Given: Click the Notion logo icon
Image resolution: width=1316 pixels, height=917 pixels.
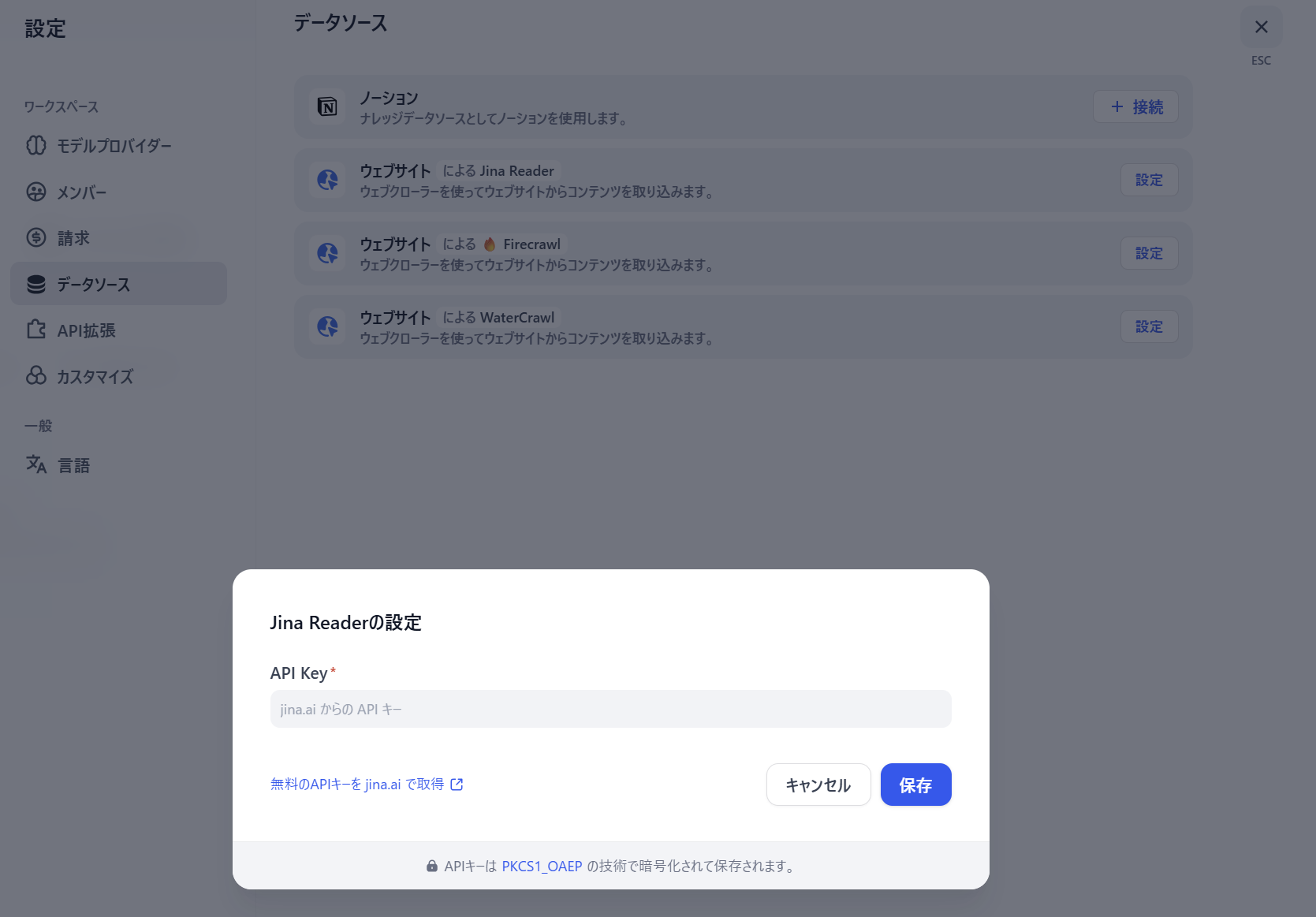Looking at the screenshot, I should [x=327, y=106].
